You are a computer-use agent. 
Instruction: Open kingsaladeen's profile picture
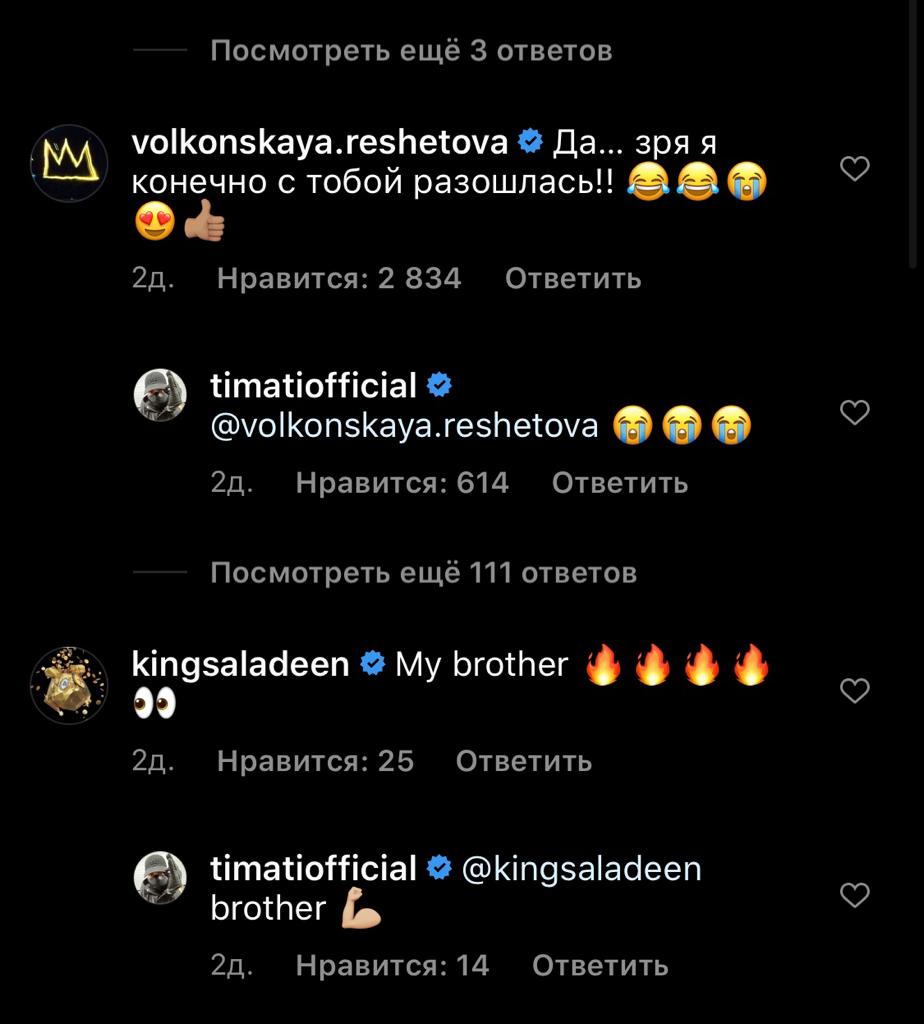click(68, 685)
